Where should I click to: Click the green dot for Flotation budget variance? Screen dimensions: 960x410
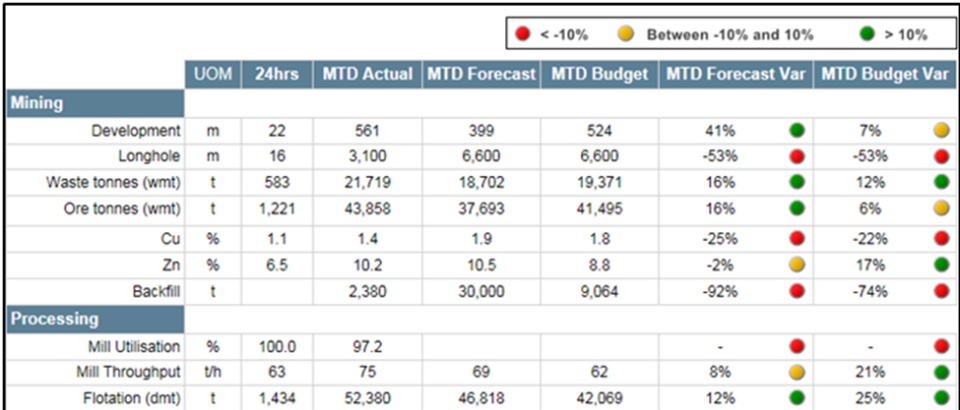pos(941,398)
